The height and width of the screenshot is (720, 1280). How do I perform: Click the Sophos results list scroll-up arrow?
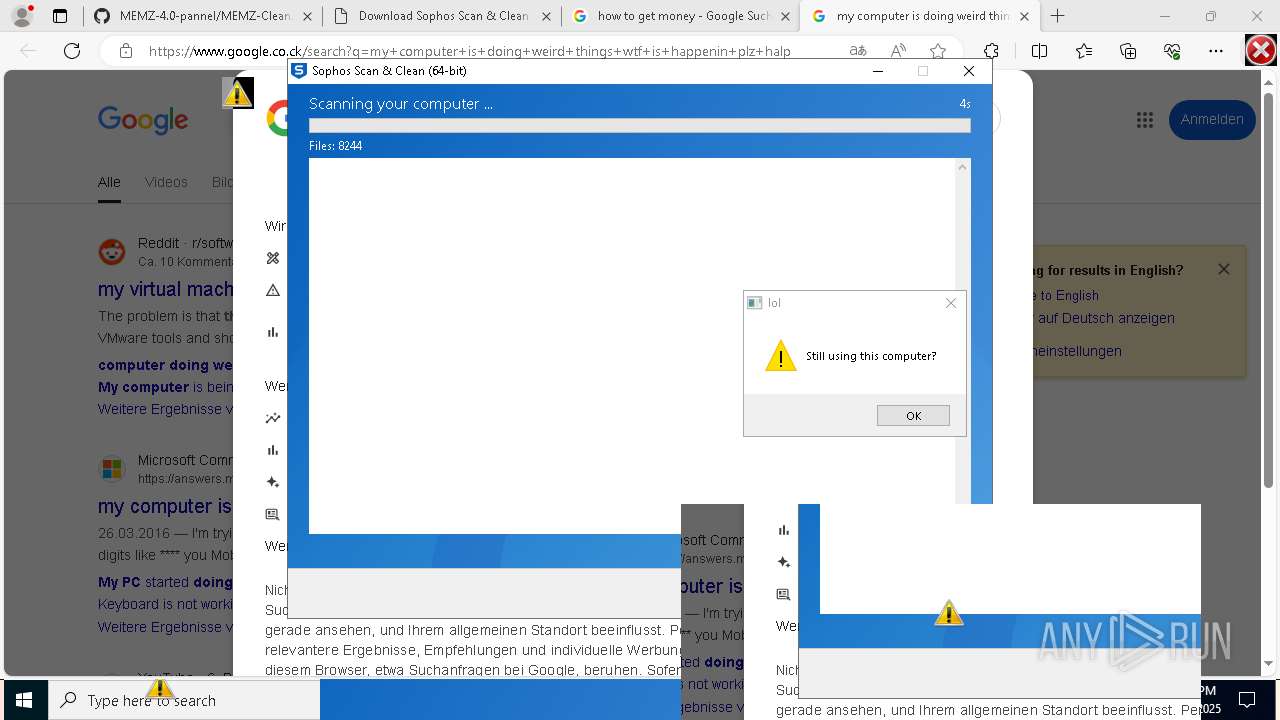[962, 167]
